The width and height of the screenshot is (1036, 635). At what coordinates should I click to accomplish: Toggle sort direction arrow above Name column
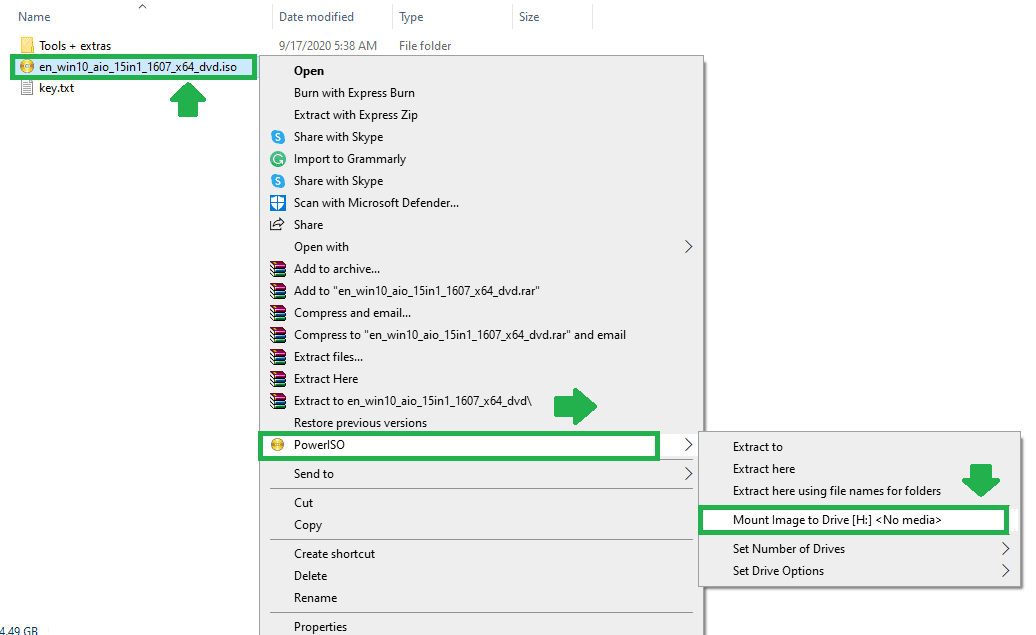pyautogui.click(x=142, y=7)
